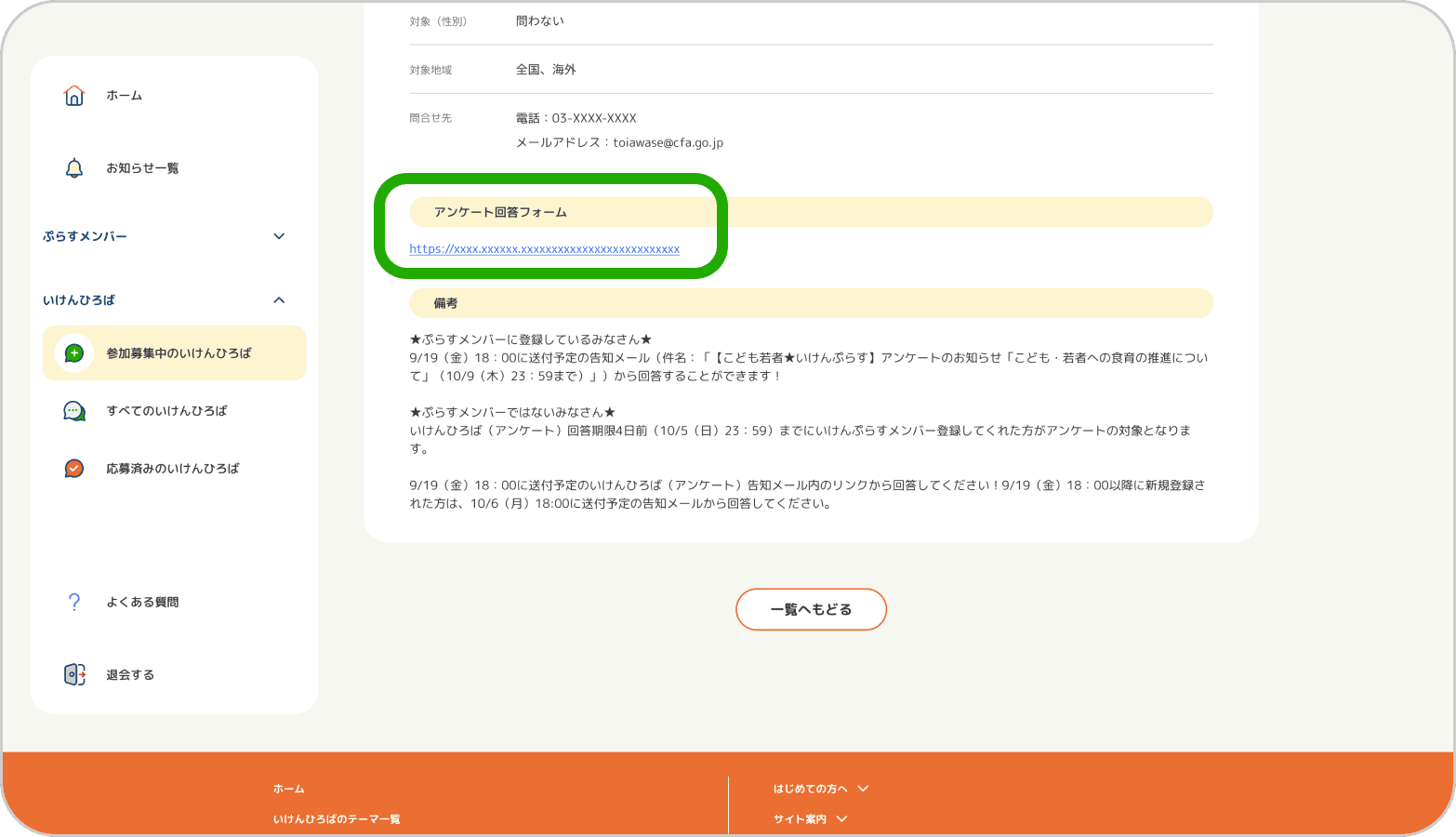Click the highlighted アンケート回答フォーム section header

point(499,211)
